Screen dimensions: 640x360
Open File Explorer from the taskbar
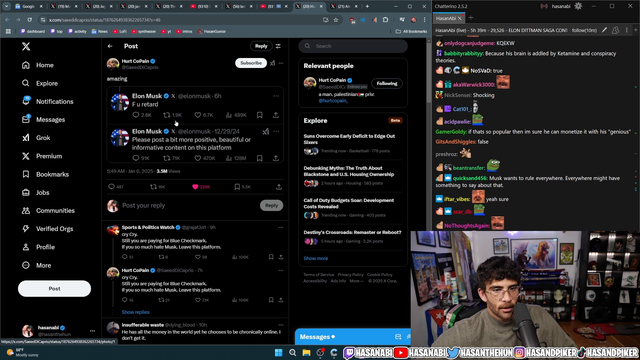(x=307, y=353)
